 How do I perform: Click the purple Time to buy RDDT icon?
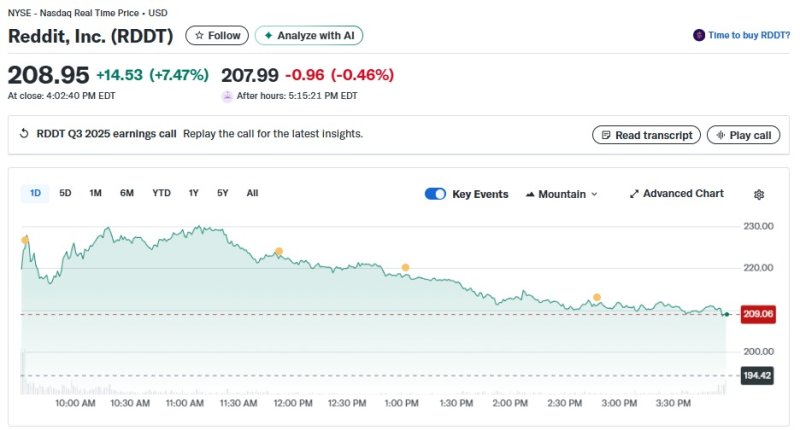[698, 35]
